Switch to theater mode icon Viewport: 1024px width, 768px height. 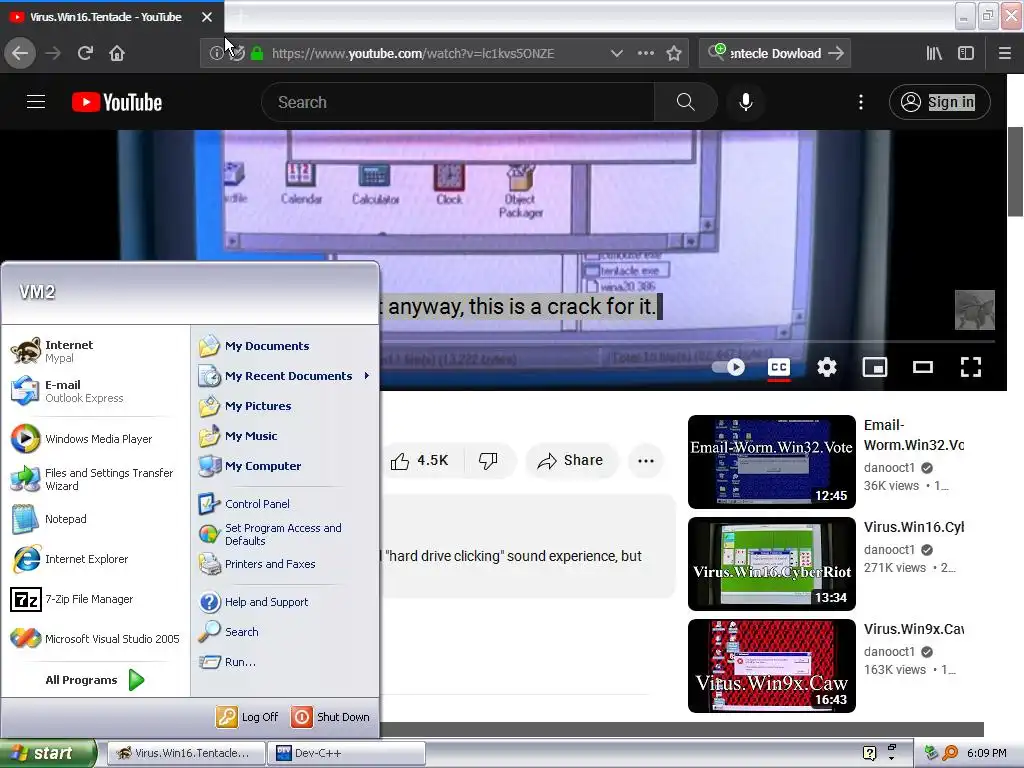(922, 367)
